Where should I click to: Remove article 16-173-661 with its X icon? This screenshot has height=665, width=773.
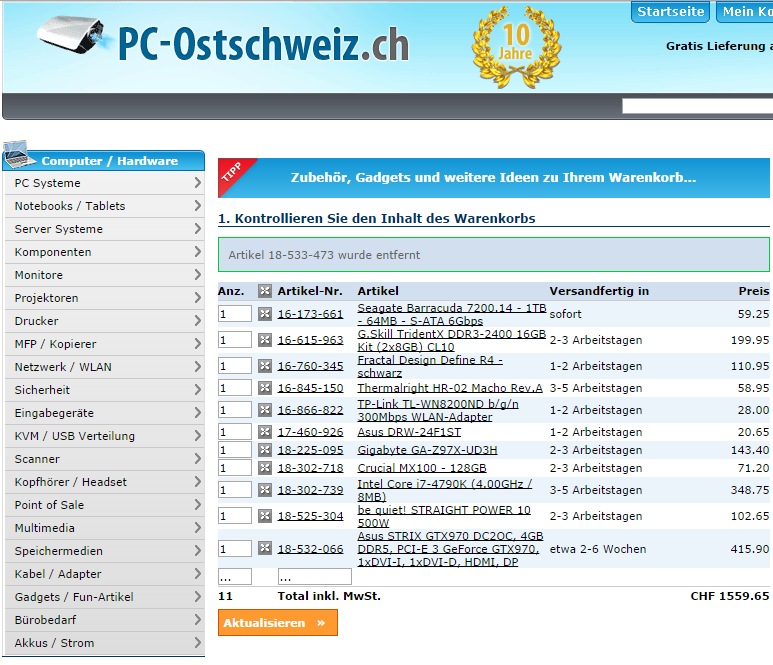(x=265, y=314)
